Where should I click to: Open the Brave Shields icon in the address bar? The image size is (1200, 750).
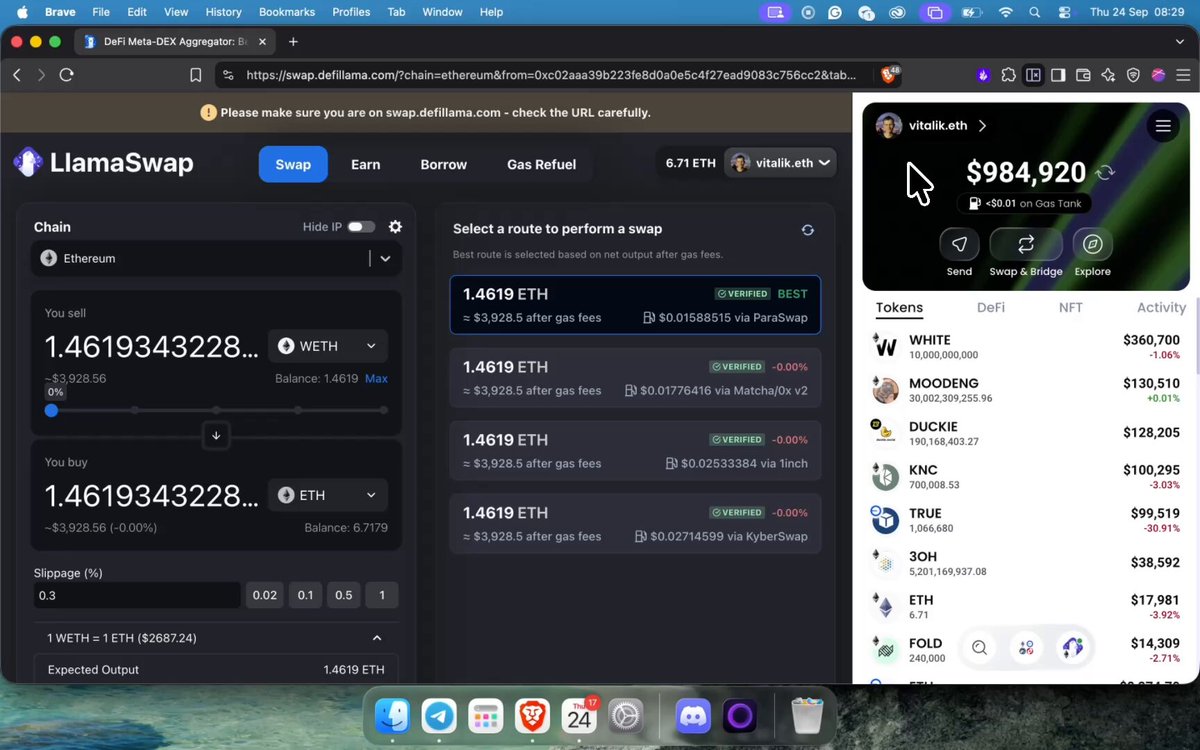point(888,75)
